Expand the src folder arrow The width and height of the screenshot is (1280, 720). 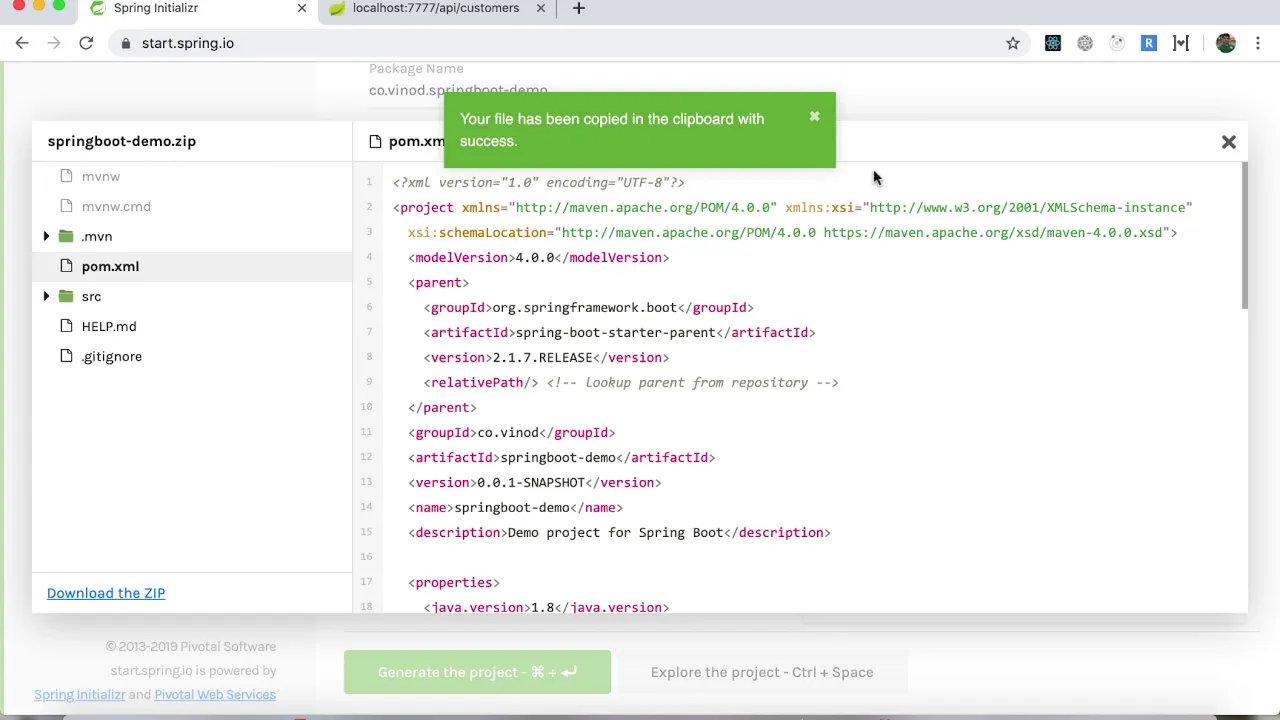point(46,296)
